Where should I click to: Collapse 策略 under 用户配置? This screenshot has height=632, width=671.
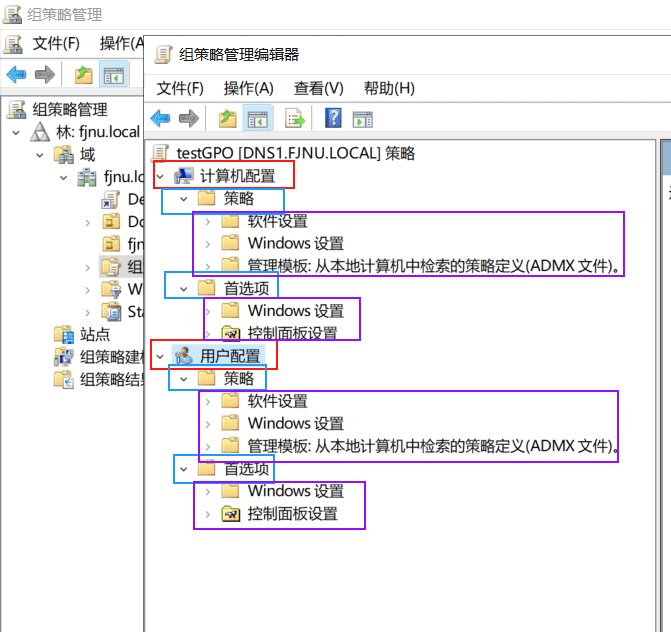184,379
